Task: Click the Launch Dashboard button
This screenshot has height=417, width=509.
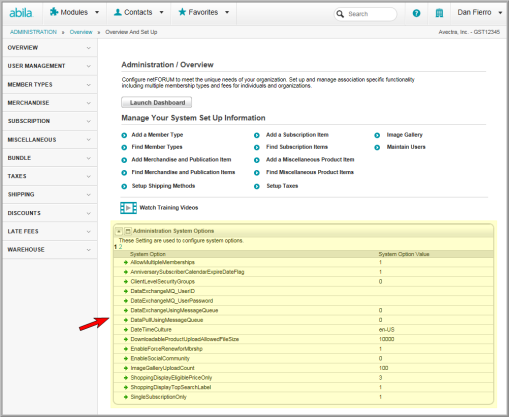Action: pyautogui.click(x=156, y=102)
